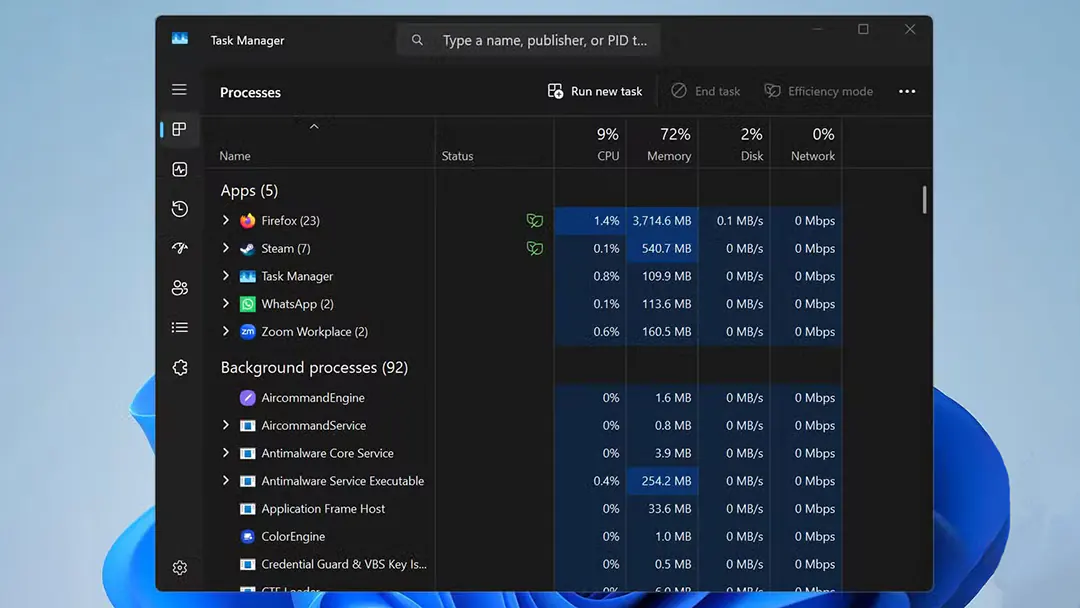Expand the Steam process group
Screen dimensions: 1080x608
pyautogui.click(x=226, y=248)
